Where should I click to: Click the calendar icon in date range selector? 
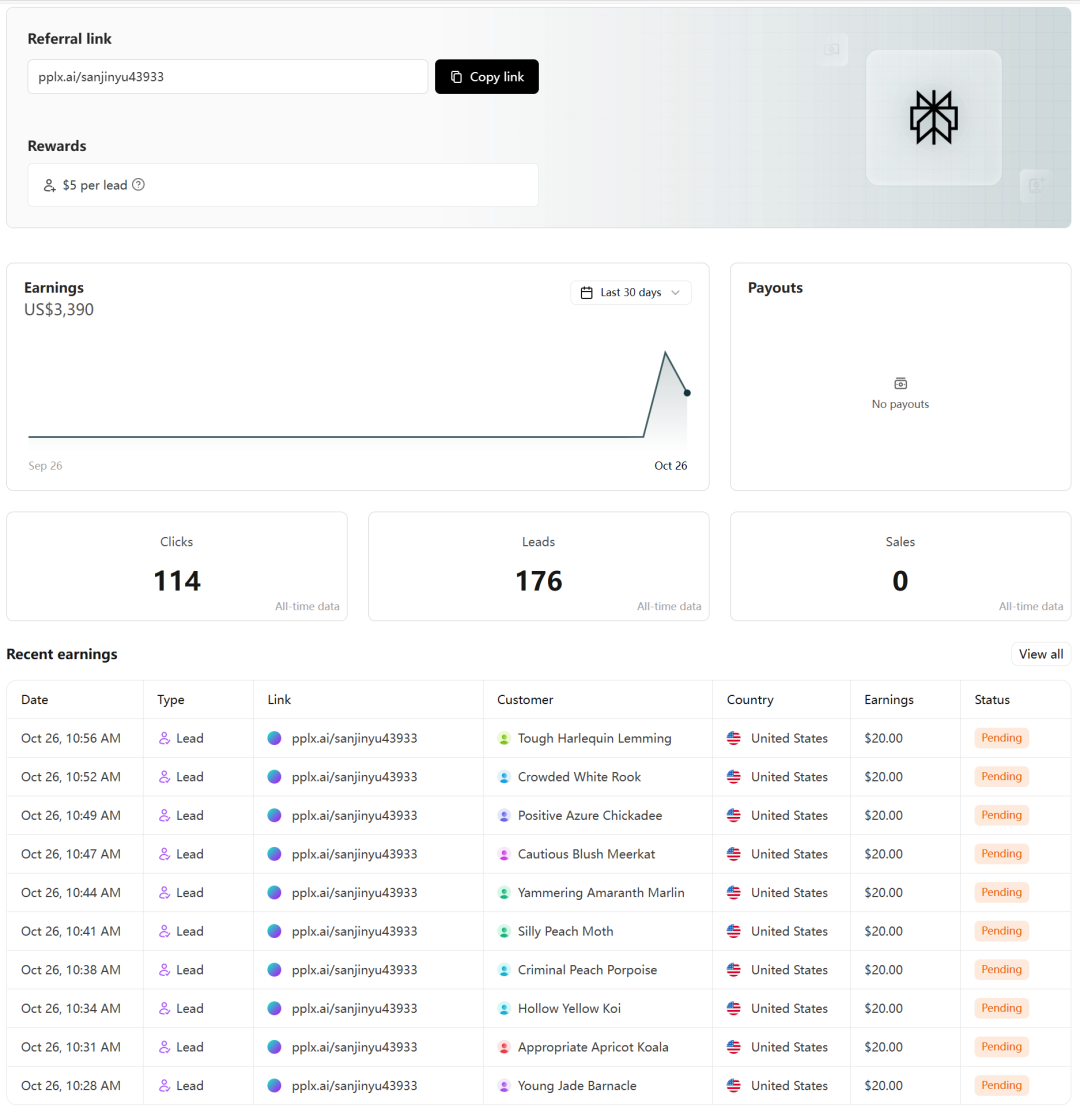[587, 293]
